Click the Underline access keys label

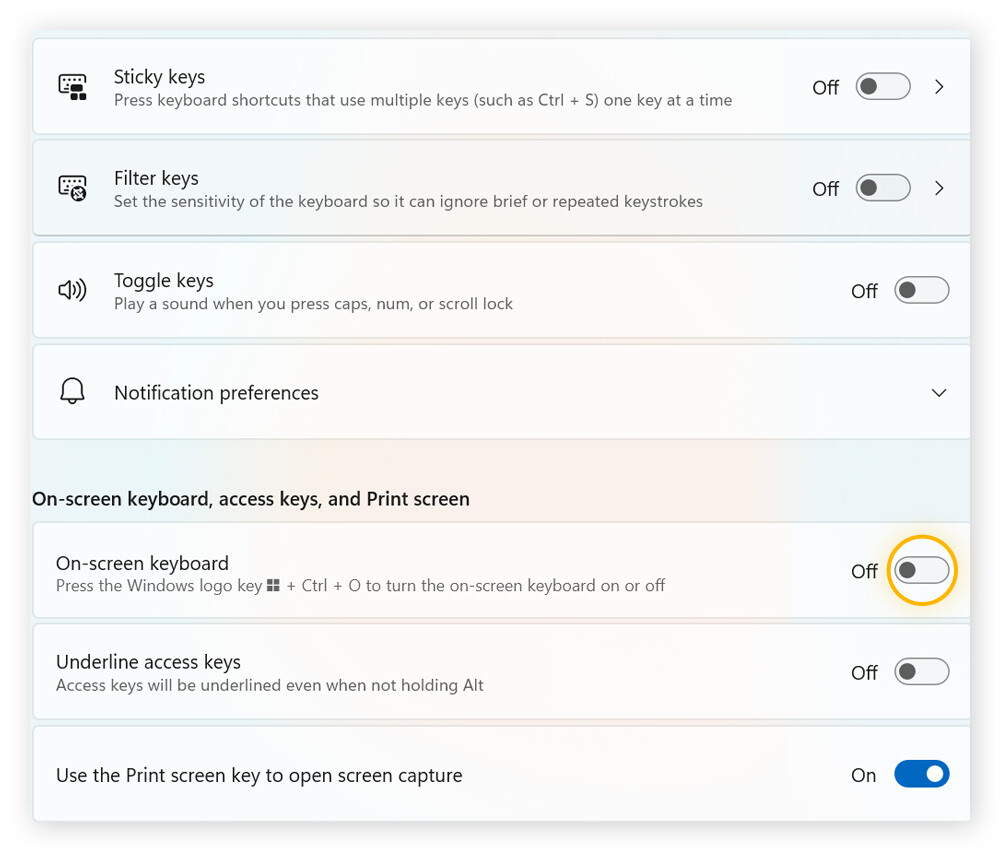(148, 662)
